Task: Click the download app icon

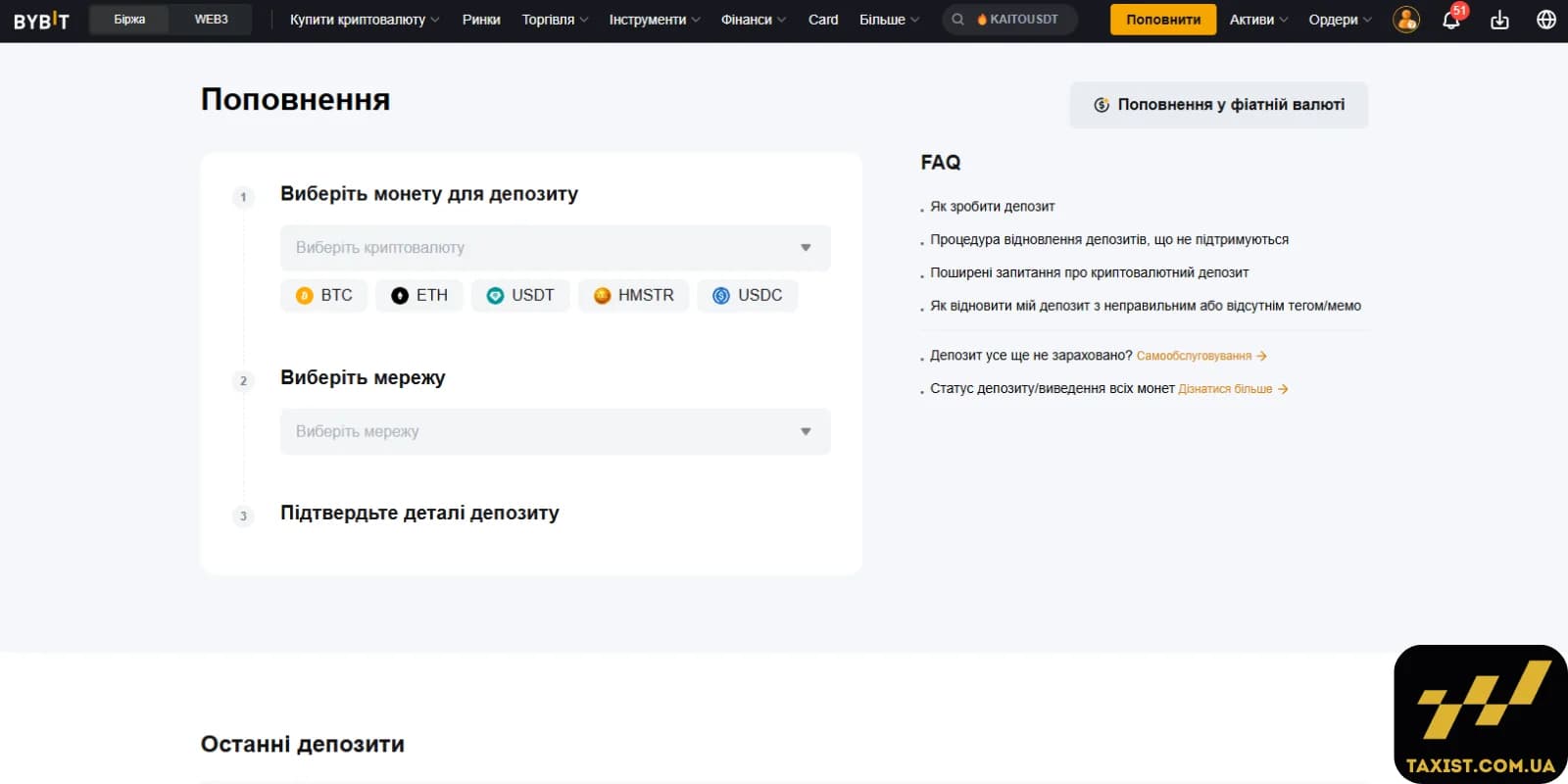Action: pos(1499,20)
